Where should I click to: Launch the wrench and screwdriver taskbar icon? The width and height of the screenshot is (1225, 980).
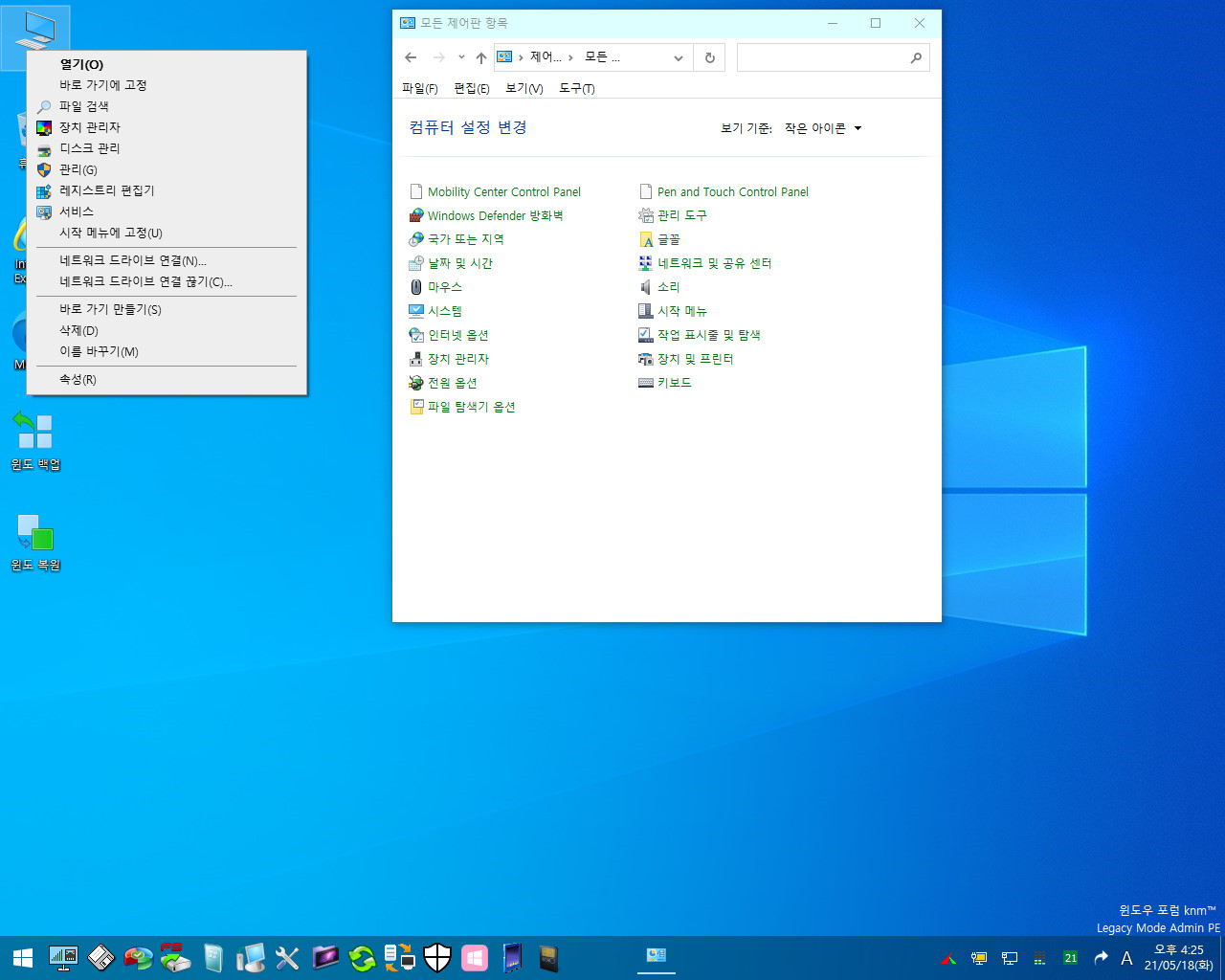(287, 958)
